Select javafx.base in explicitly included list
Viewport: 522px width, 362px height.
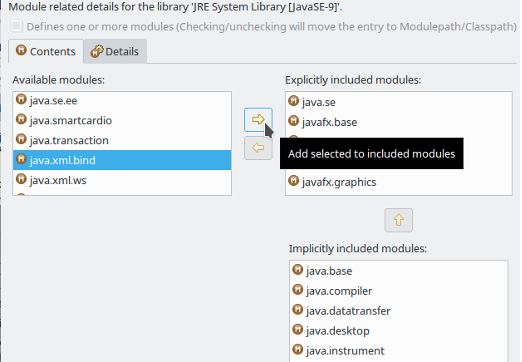tap(399, 122)
